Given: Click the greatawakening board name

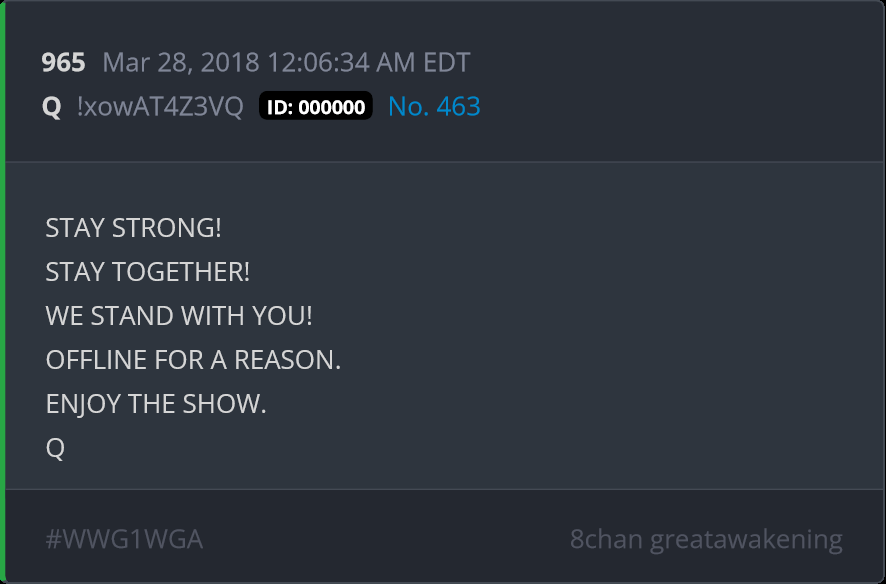Looking at the screenshot, I should click(x=746, y=540).
